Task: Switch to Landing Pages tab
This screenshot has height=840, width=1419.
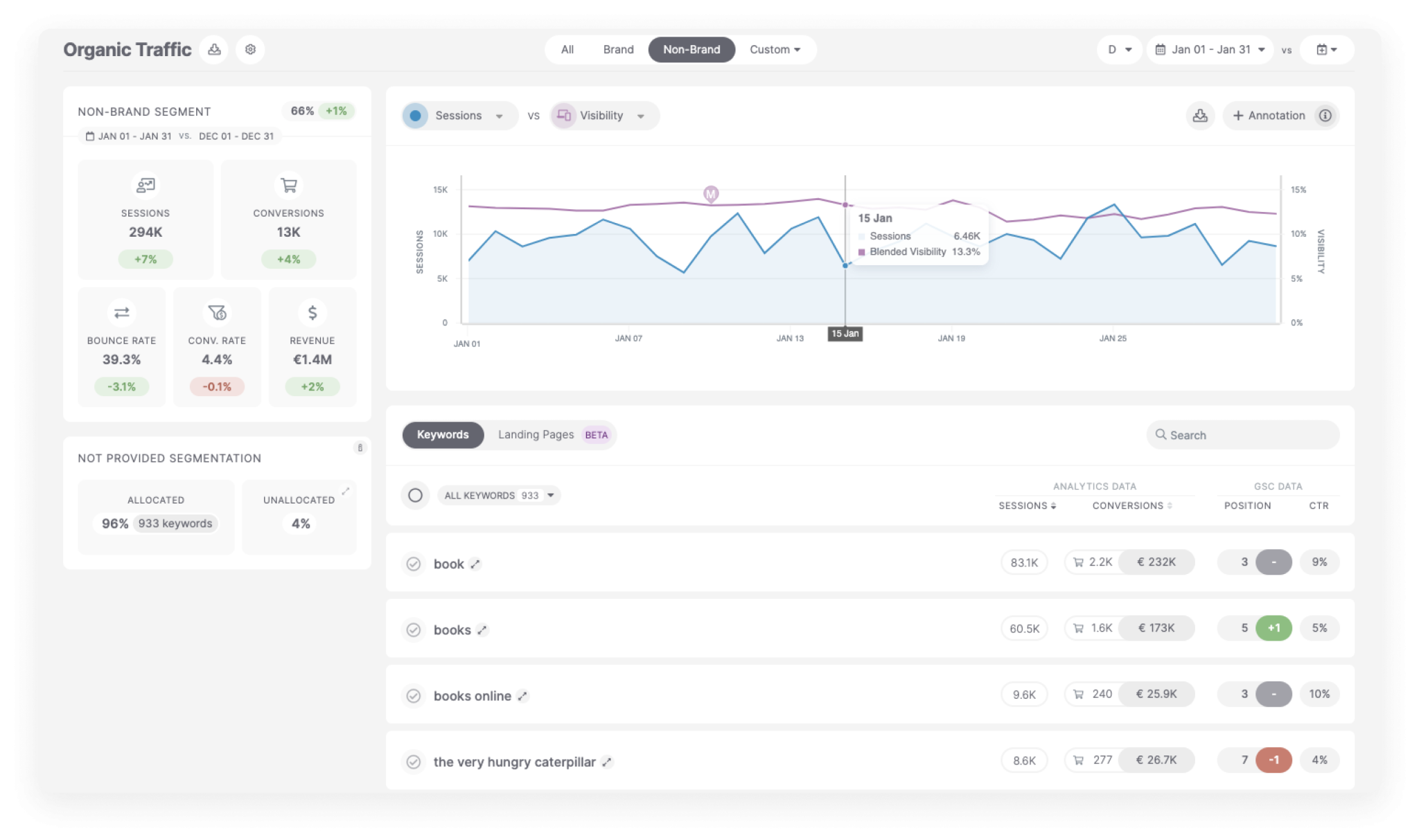Action: 536,435
